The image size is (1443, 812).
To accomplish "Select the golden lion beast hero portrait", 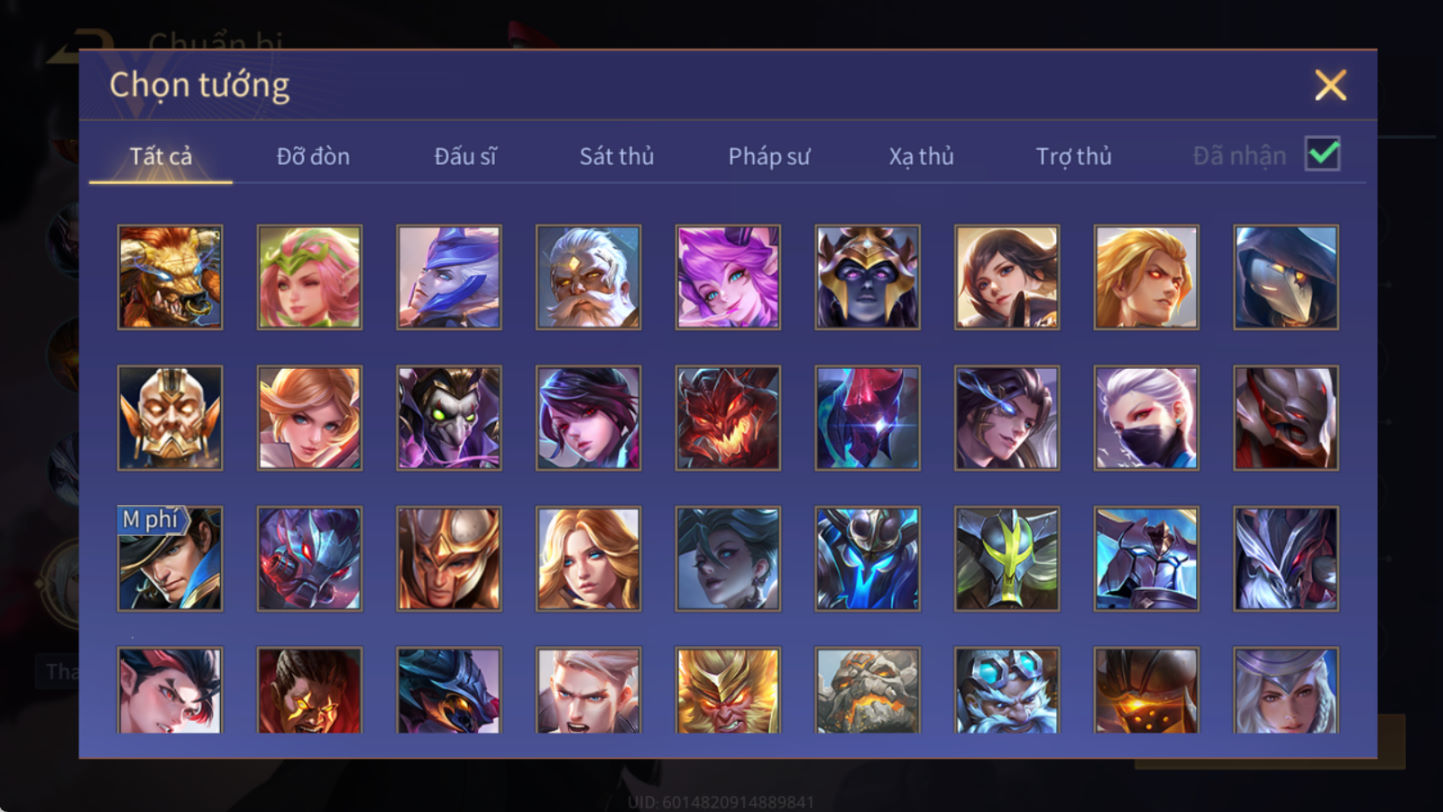I will click(170, 277).
